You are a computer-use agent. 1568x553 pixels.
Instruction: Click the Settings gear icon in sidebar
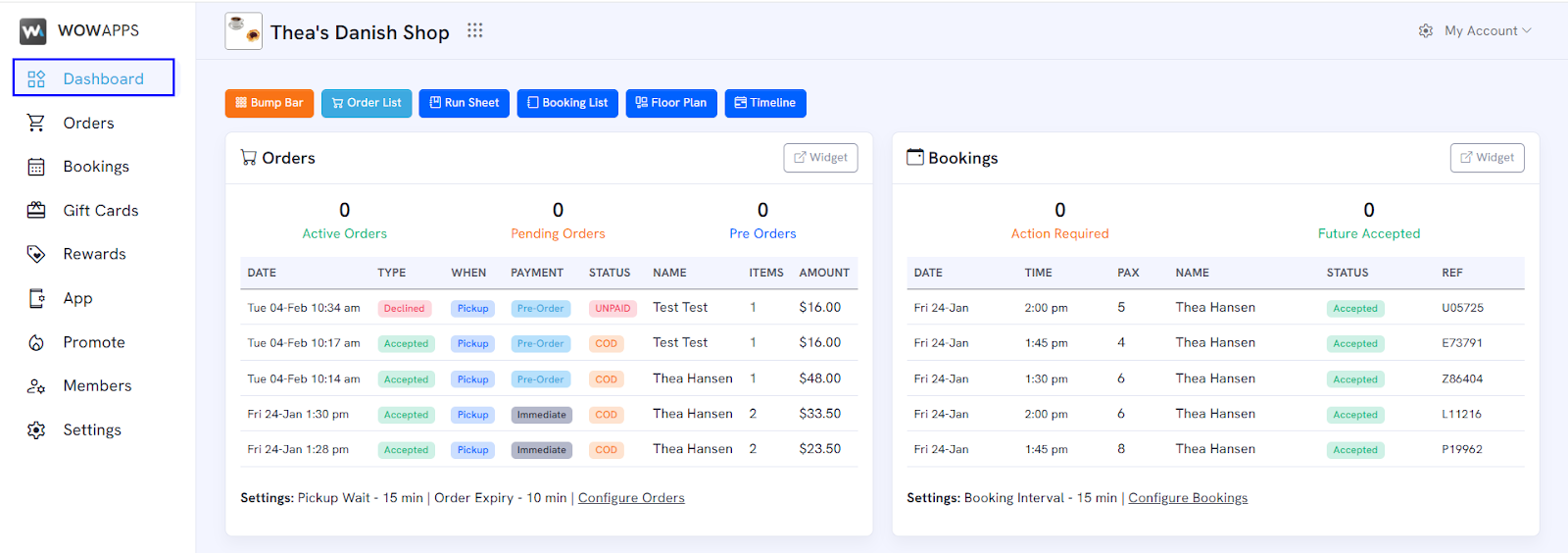coord(36,429)
